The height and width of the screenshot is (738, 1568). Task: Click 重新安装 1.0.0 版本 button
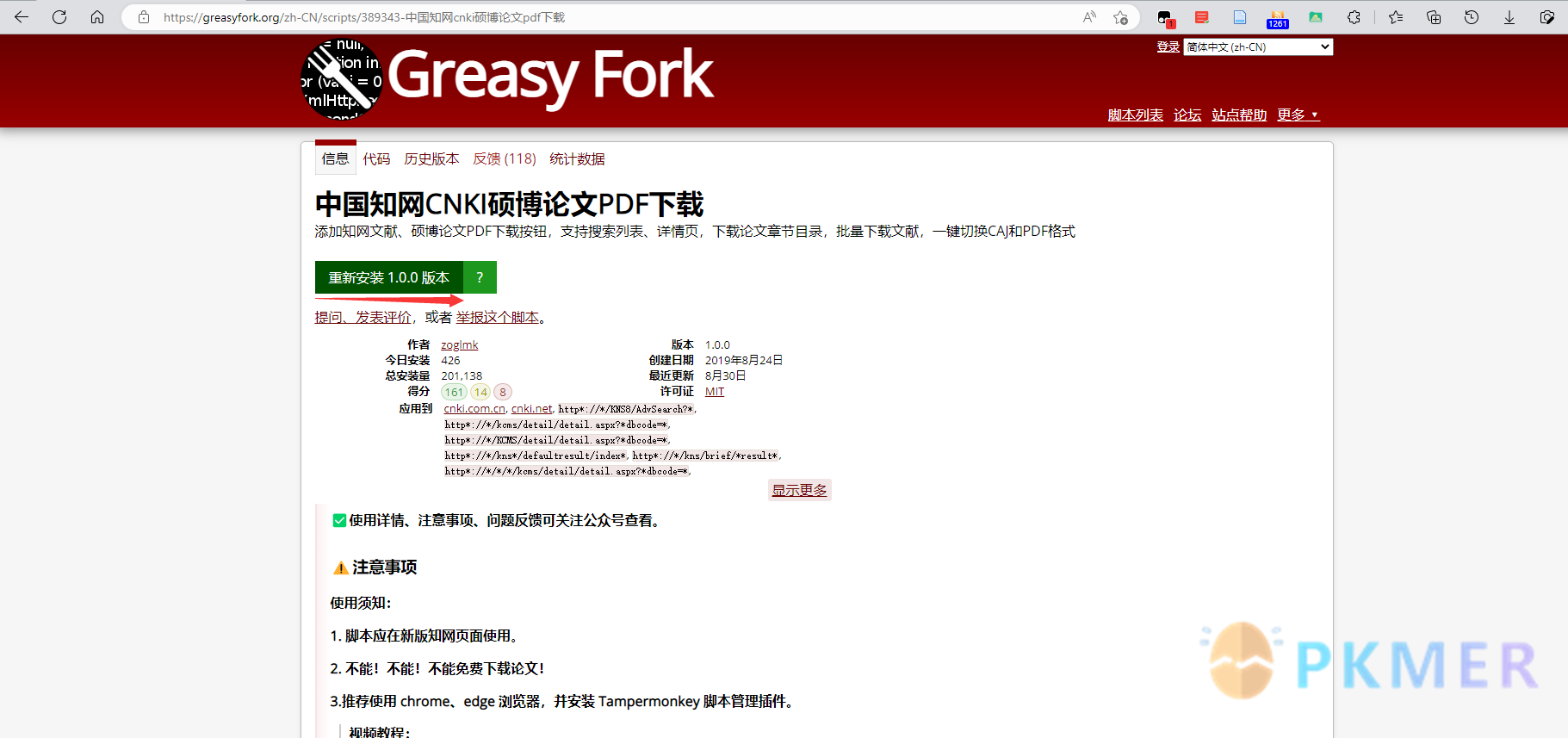tap(389, 277)
